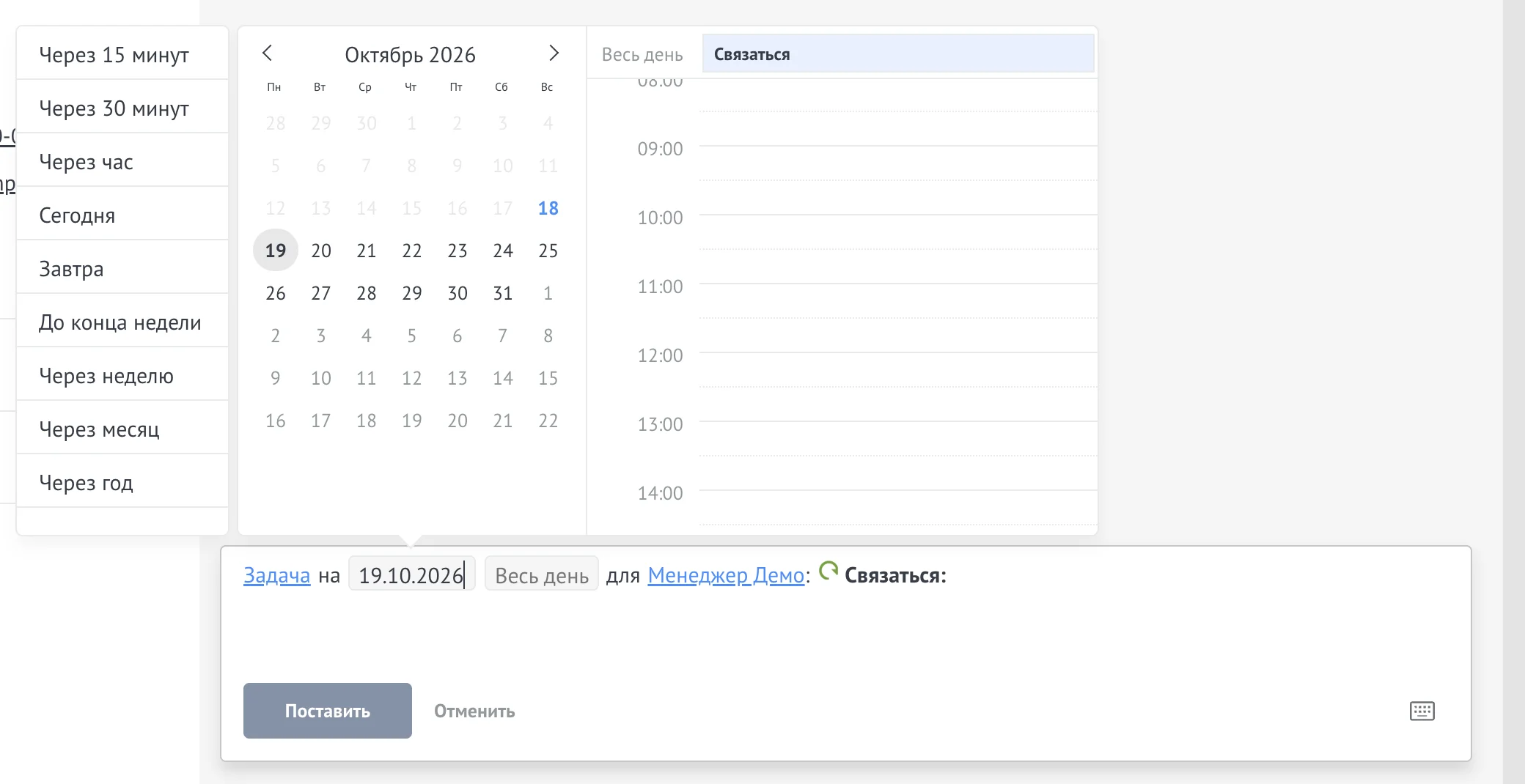
Task: Select 'Через год' preset
Action: (122, 483)
